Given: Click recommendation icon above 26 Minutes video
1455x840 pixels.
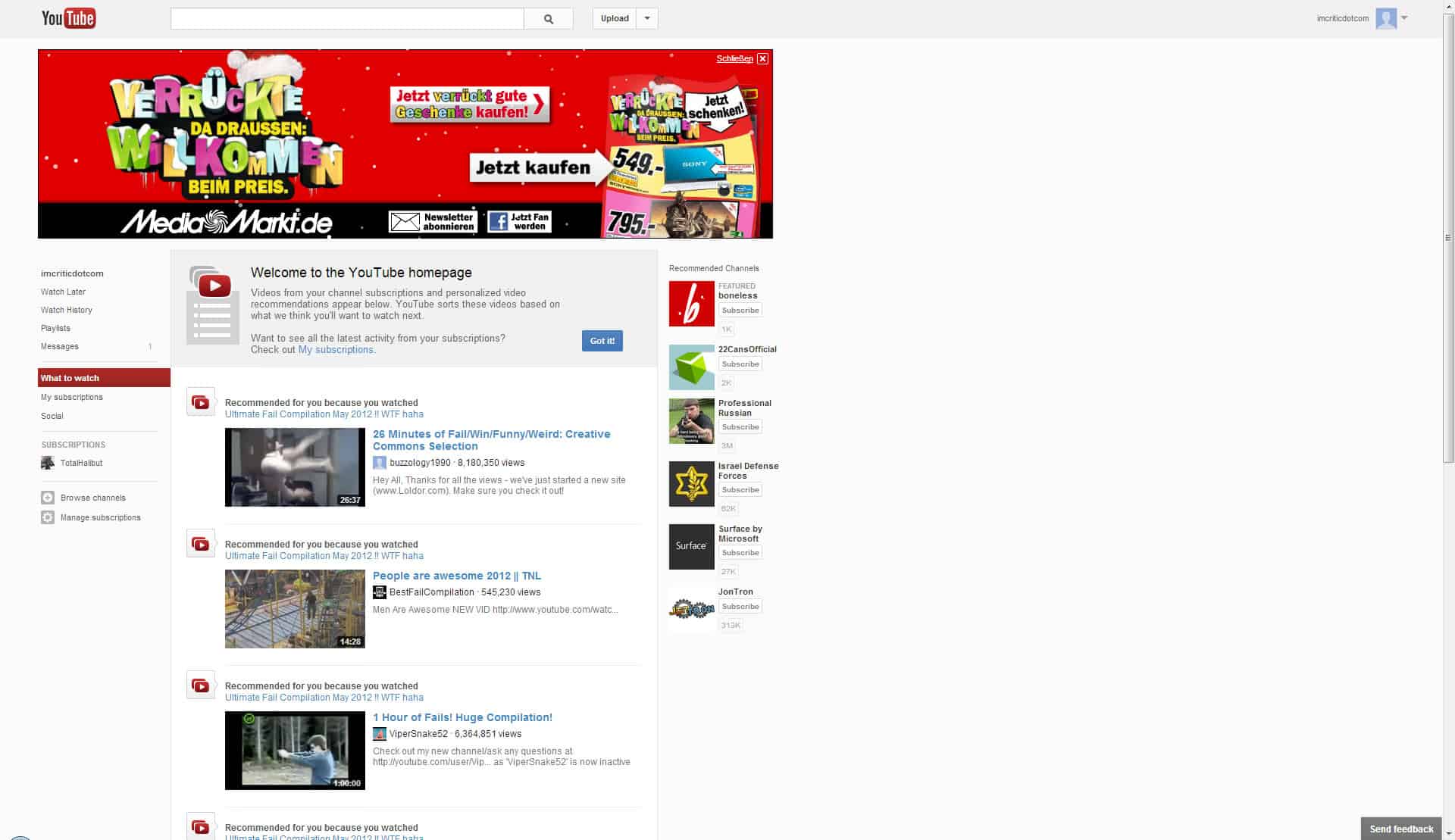Looking at the screenshot, I should (x=201, y=402).
